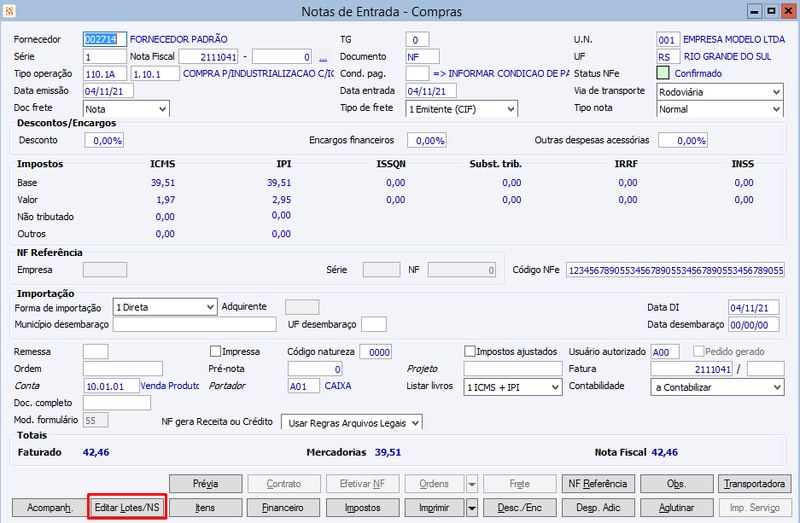Open NF Referência button
Image resolution: width=800 pixels, height=523 pixels.
[x=597, y=484]
